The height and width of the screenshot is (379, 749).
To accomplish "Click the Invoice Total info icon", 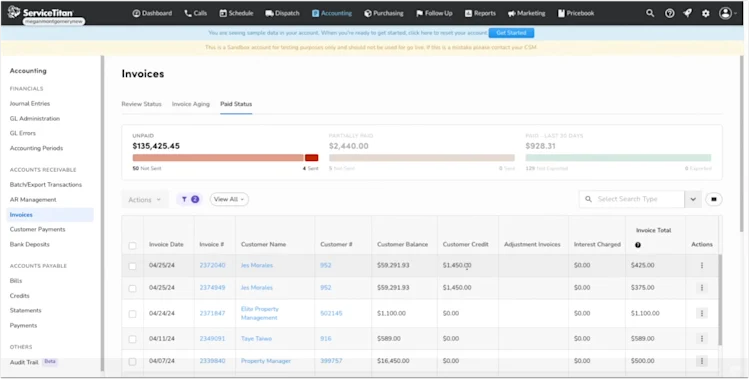I will click(638, 245).
